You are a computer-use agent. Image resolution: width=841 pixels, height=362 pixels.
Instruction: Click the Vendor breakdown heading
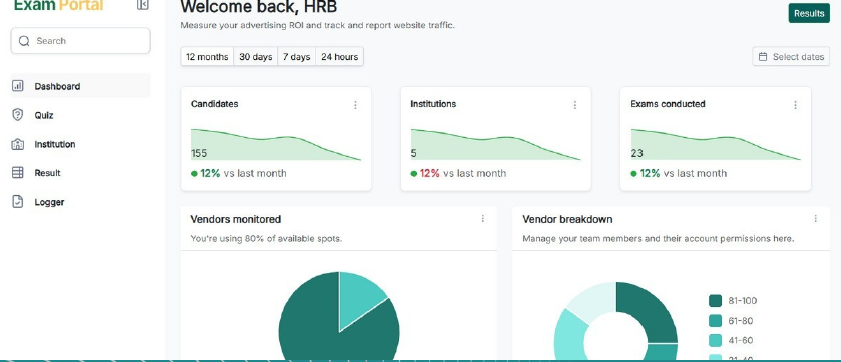[567, 219]
